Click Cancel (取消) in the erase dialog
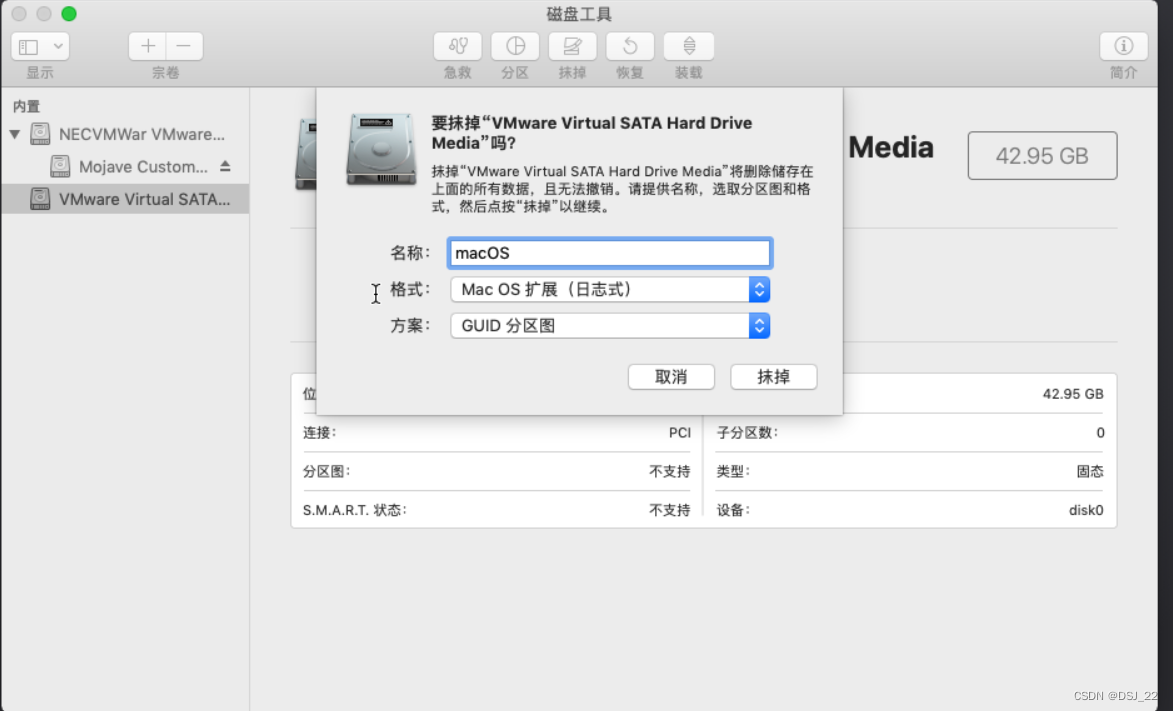Screen dimensions: 1173x711 click(671, 376)
